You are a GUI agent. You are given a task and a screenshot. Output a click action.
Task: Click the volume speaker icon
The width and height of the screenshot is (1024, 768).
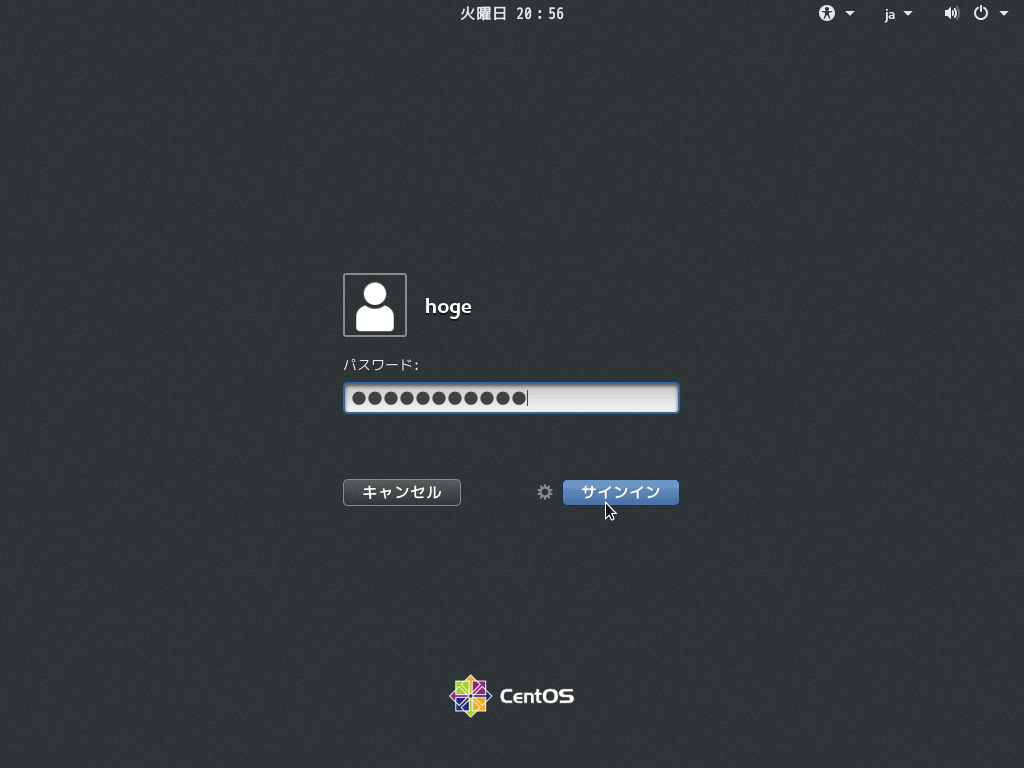pyautogui.click(x=951, y=13)
